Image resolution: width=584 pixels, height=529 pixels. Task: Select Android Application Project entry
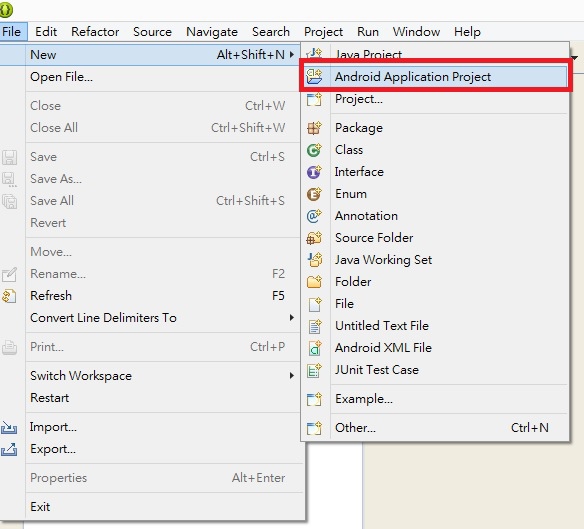click(x=435, y=76)
